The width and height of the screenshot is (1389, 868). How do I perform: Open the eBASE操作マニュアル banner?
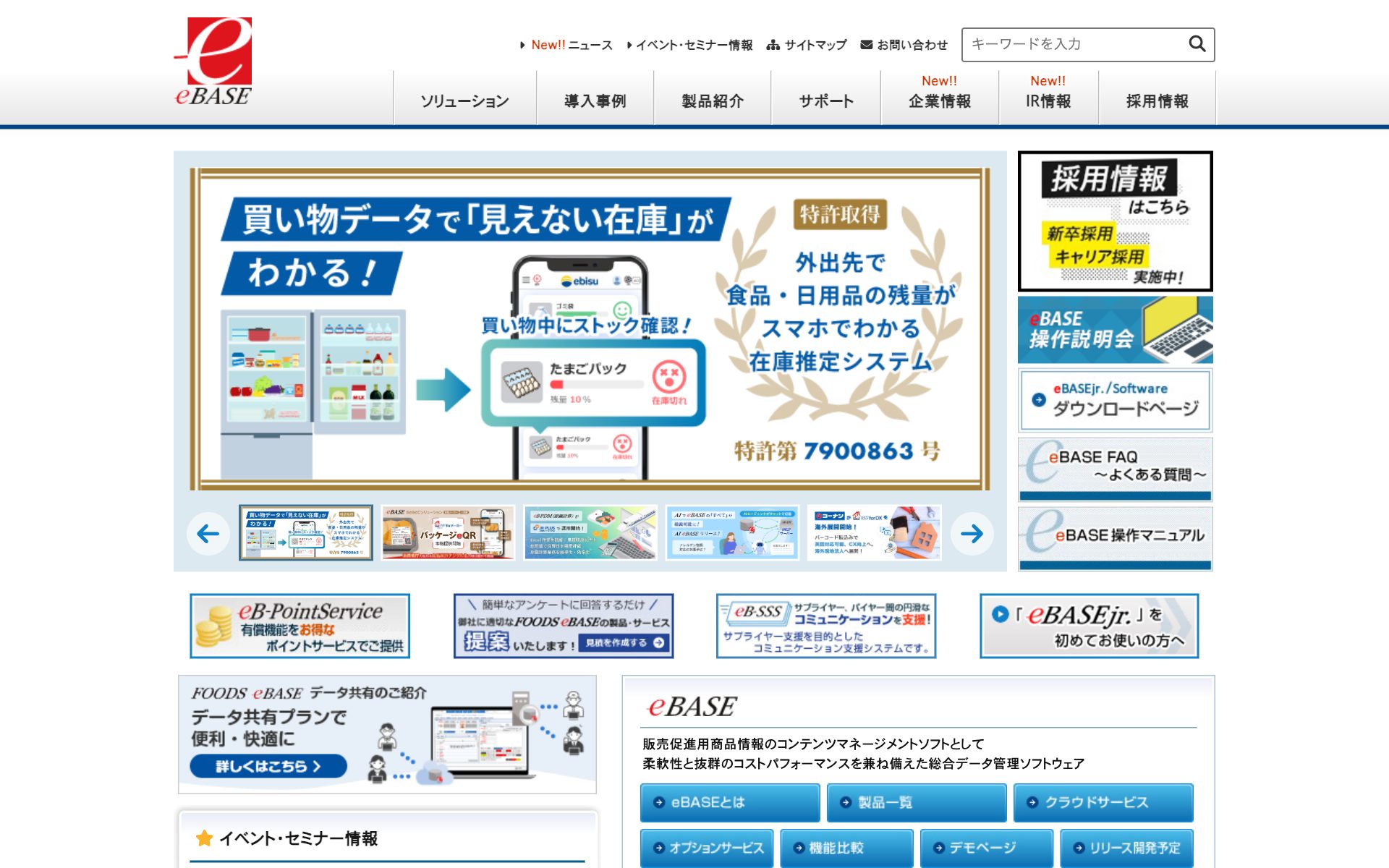pyautogui.click(x=1115, y=538)
